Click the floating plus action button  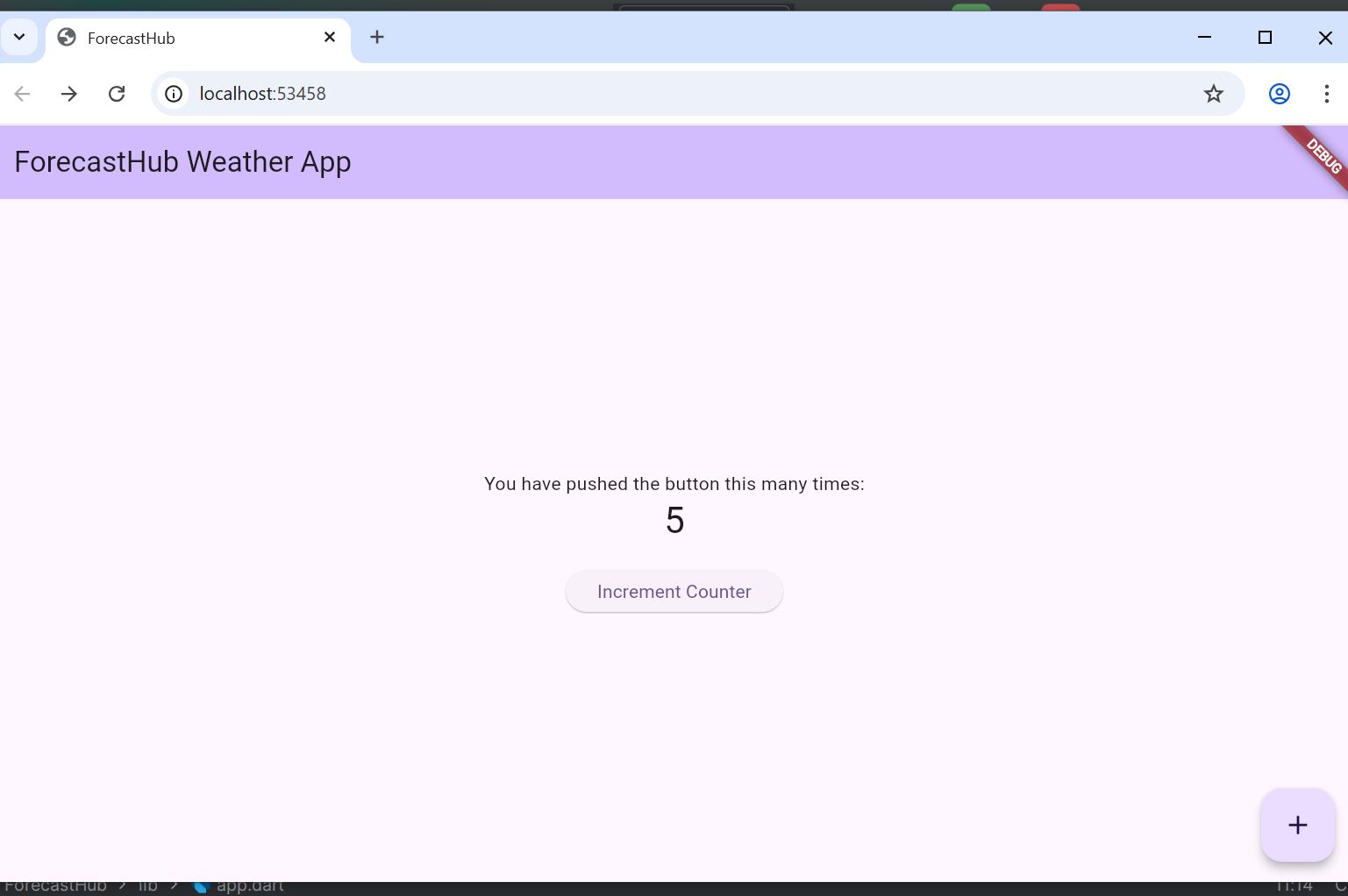(1297, 825)
